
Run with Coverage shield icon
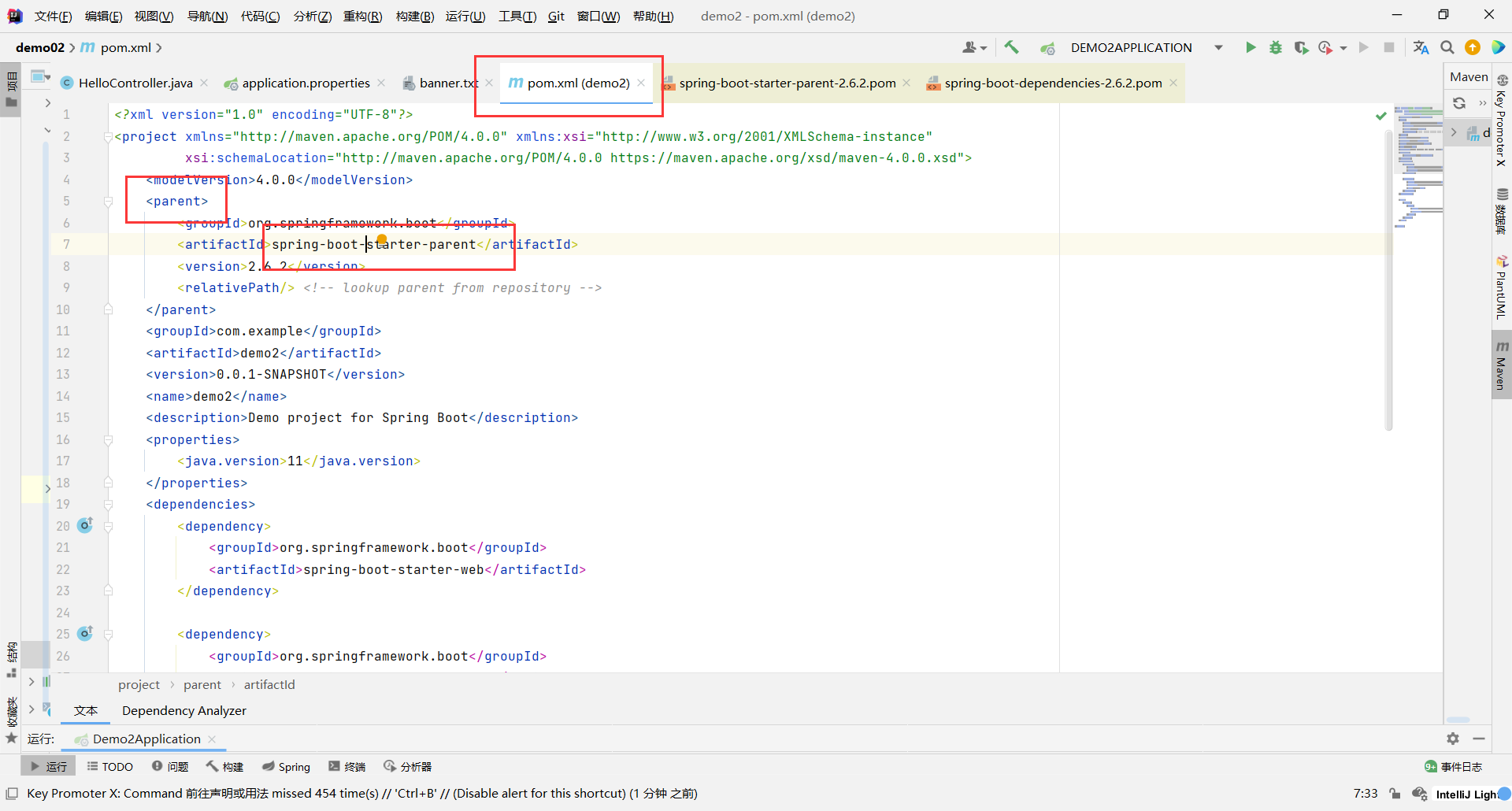click(x=1301, y=47)
